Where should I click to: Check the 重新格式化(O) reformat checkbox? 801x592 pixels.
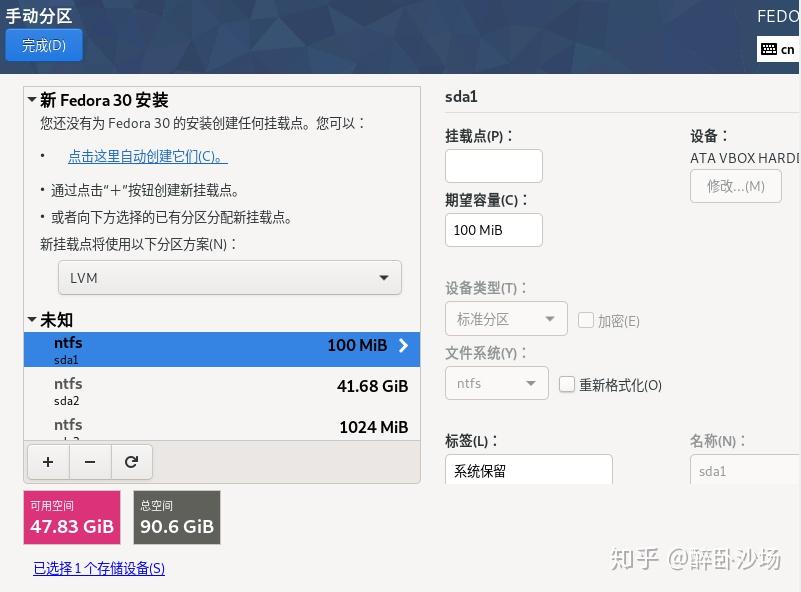tap(567, 384)
